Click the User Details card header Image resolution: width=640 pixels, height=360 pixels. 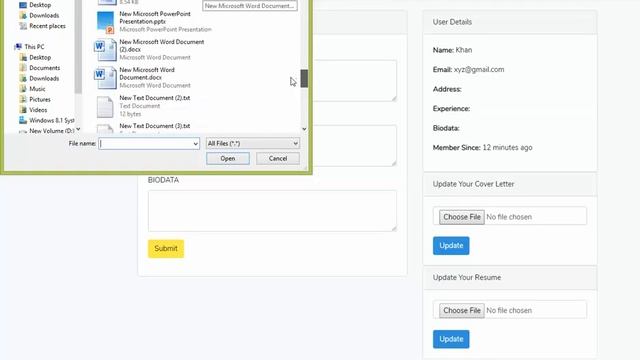pyautogui.click(x=510, y=22)
